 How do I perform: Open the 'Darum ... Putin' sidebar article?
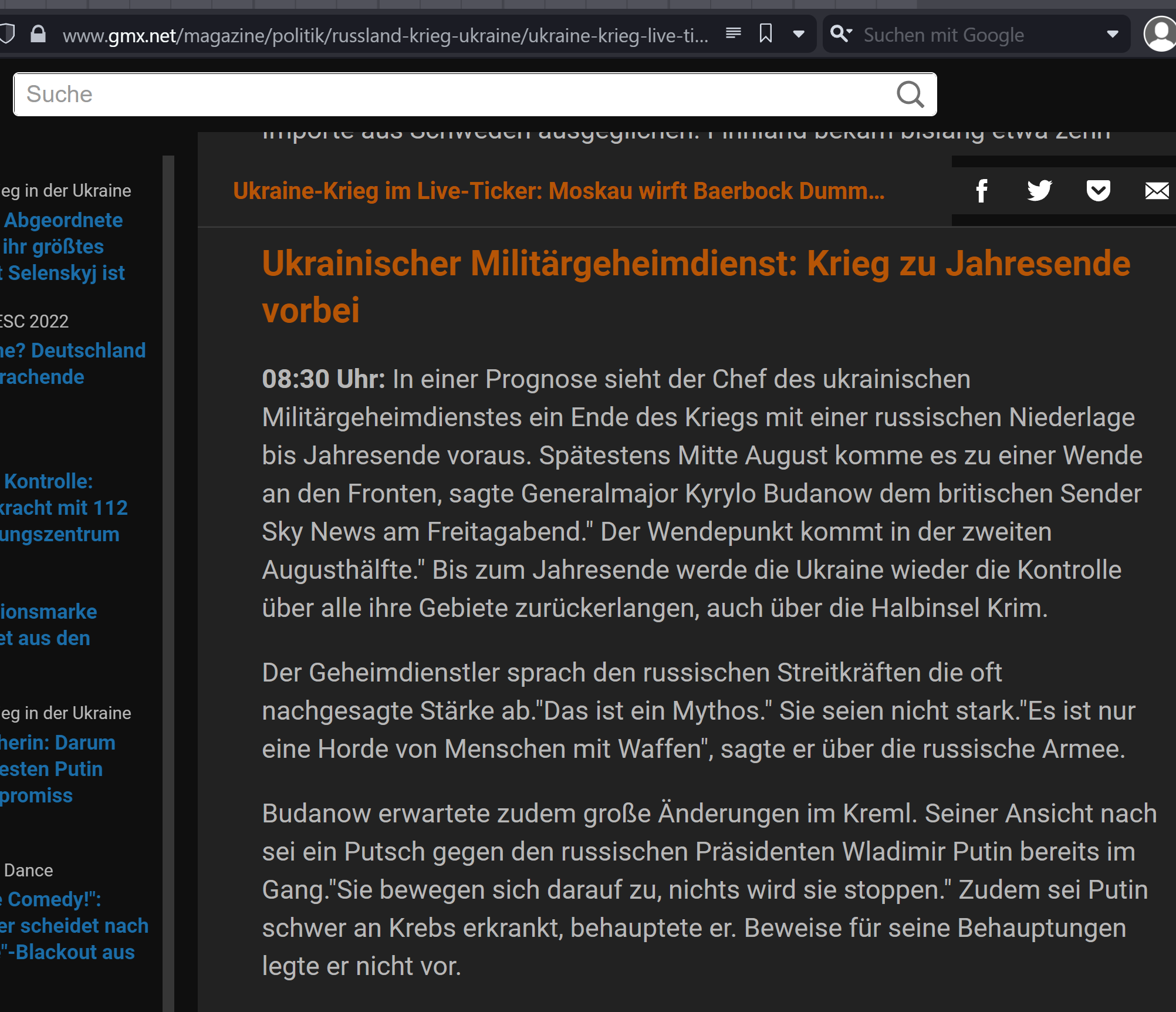(x=58, y=769)
